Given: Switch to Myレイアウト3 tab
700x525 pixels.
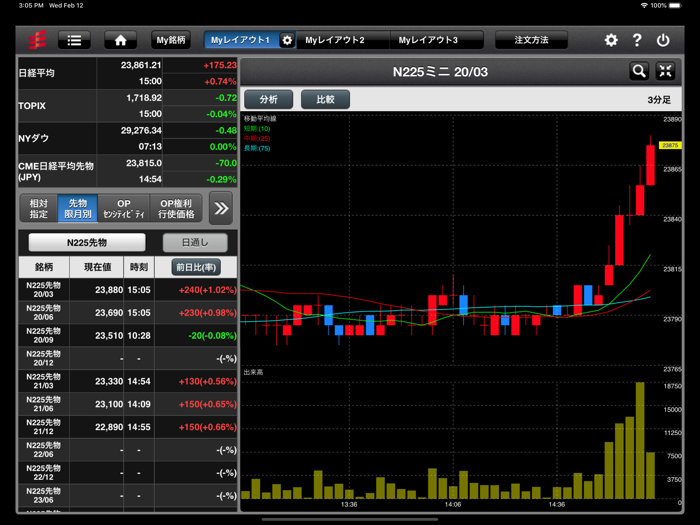Looking at the screenshot, I should pyautogui.click(x=436, y=40).
